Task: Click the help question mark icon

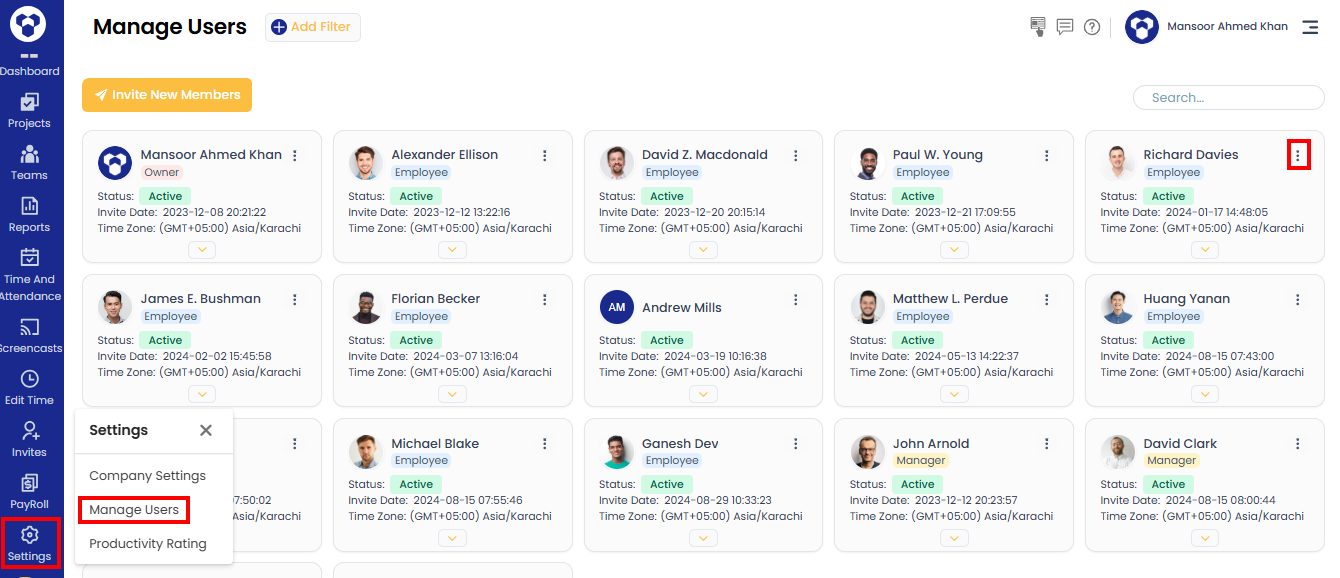Action: pyautogui.click(x=1092, y=27)
